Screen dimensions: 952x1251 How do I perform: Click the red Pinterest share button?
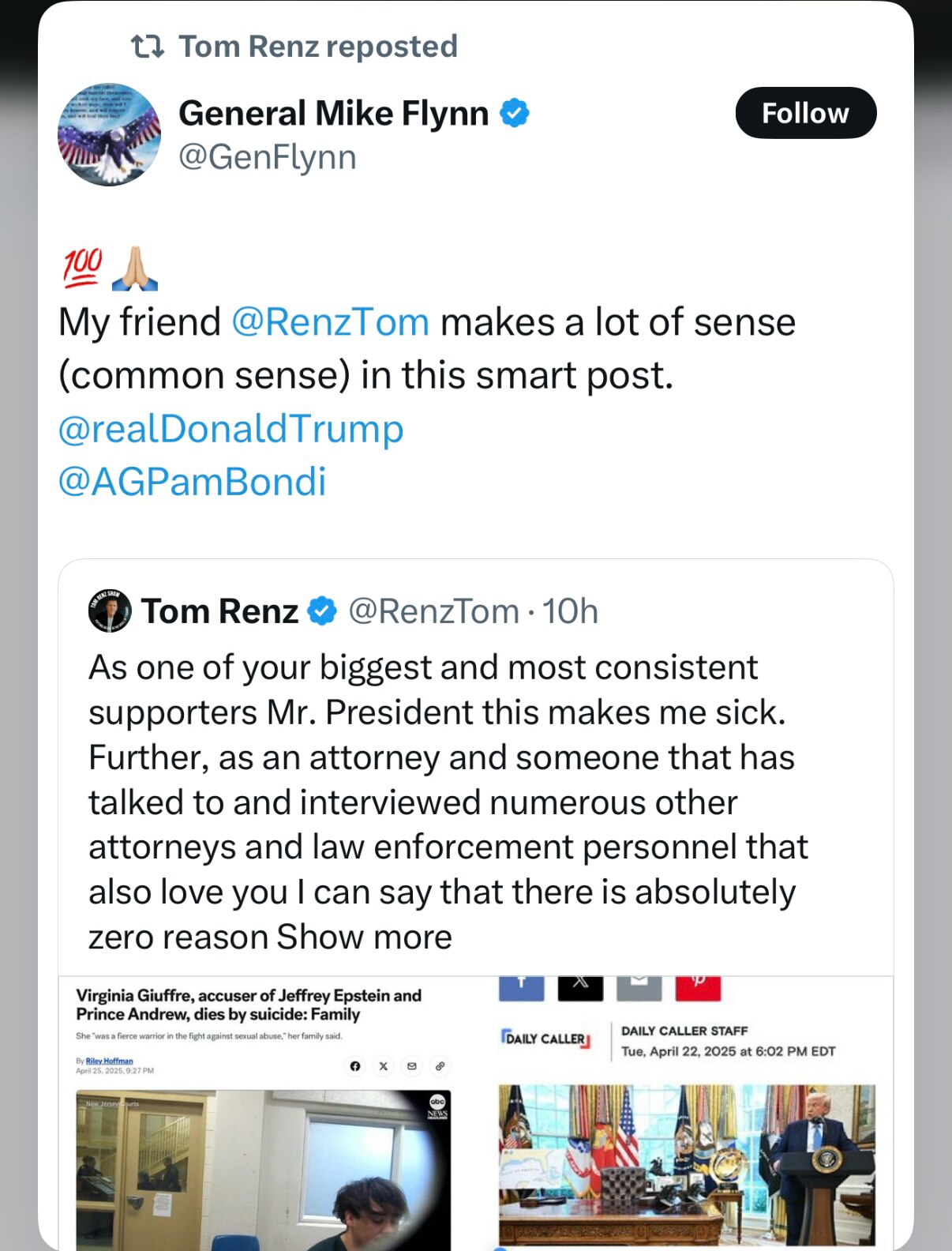(x=698, y=986)
